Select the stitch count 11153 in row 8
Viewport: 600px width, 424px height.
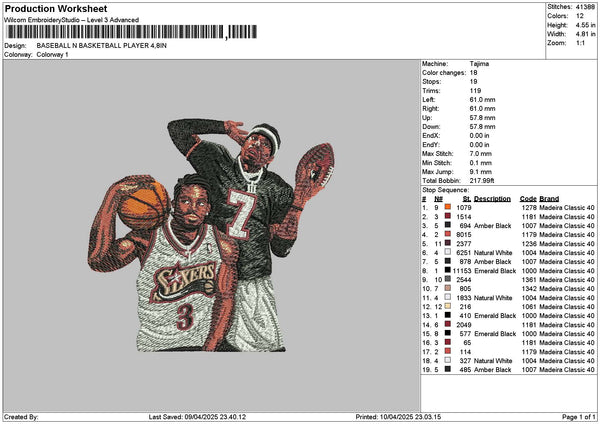[x=462, y=271]
